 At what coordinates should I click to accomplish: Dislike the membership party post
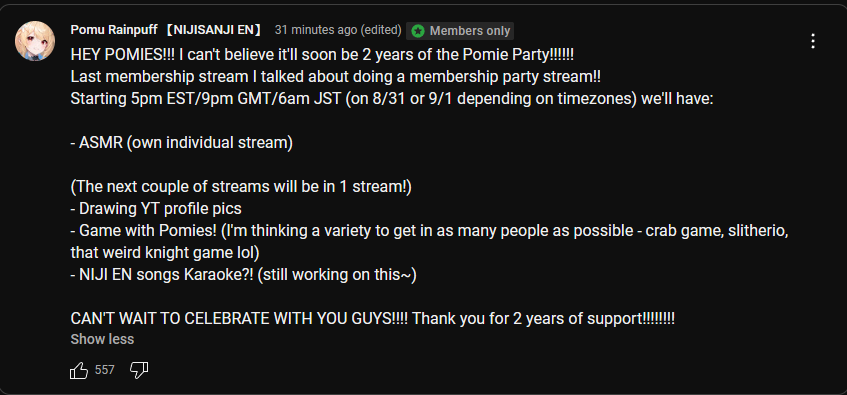pyautogui.click(x=139, y=370)
